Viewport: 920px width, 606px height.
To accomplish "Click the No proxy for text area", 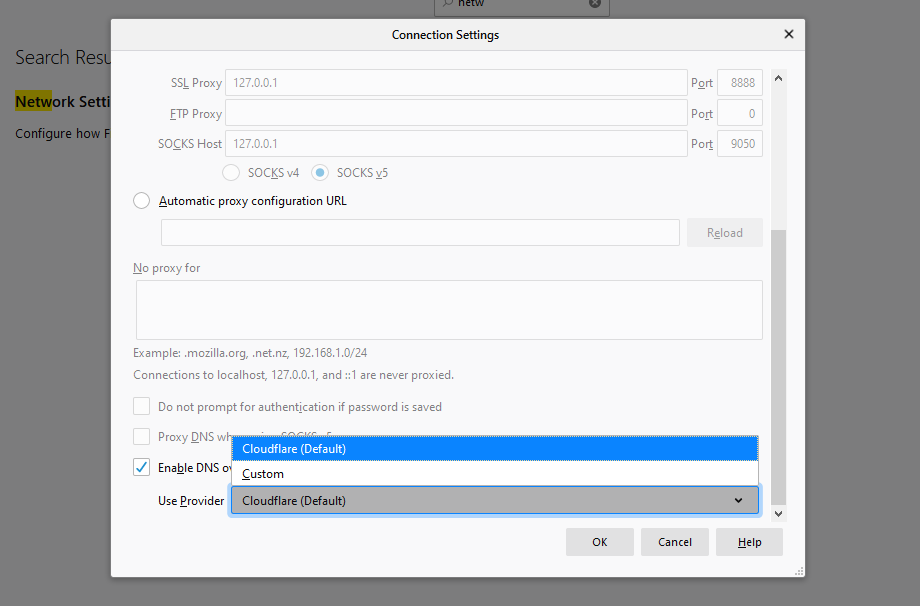I will (449, 309).
